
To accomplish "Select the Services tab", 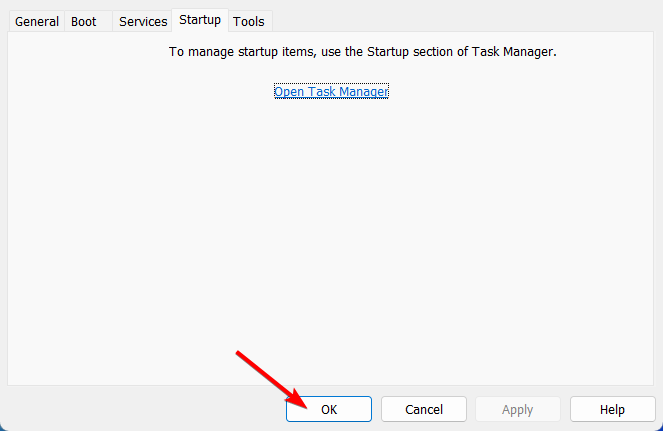I will tap(143, 21).
